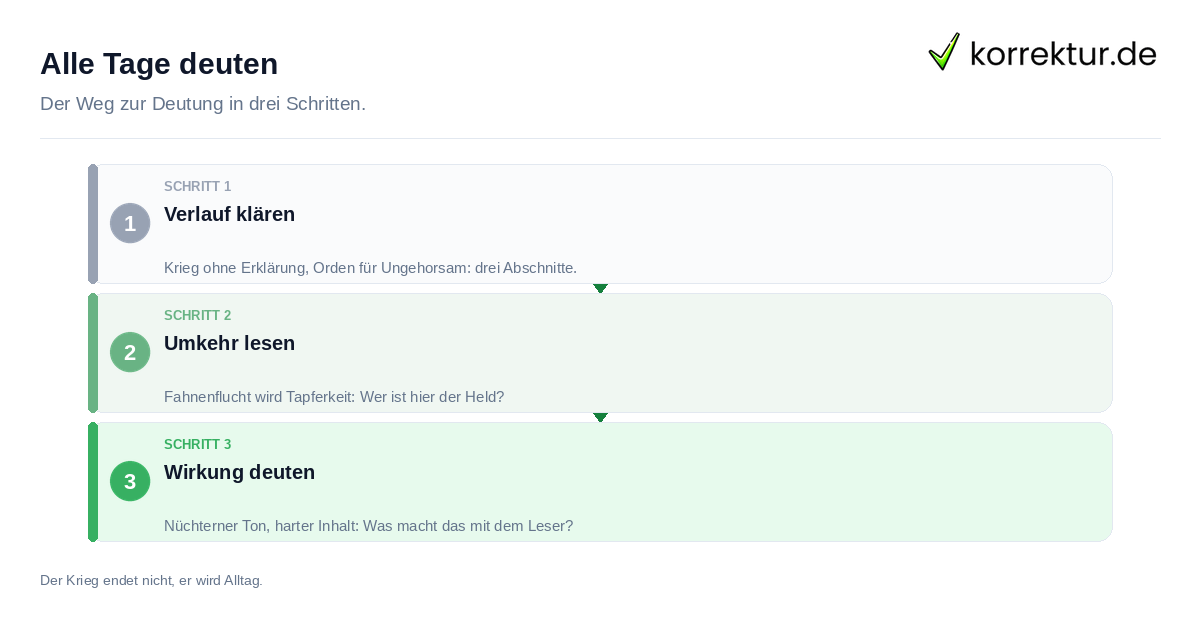Open the 'Wirkung deuten' step heading
The image size is (1200, 630).
(x=239, y=472)
